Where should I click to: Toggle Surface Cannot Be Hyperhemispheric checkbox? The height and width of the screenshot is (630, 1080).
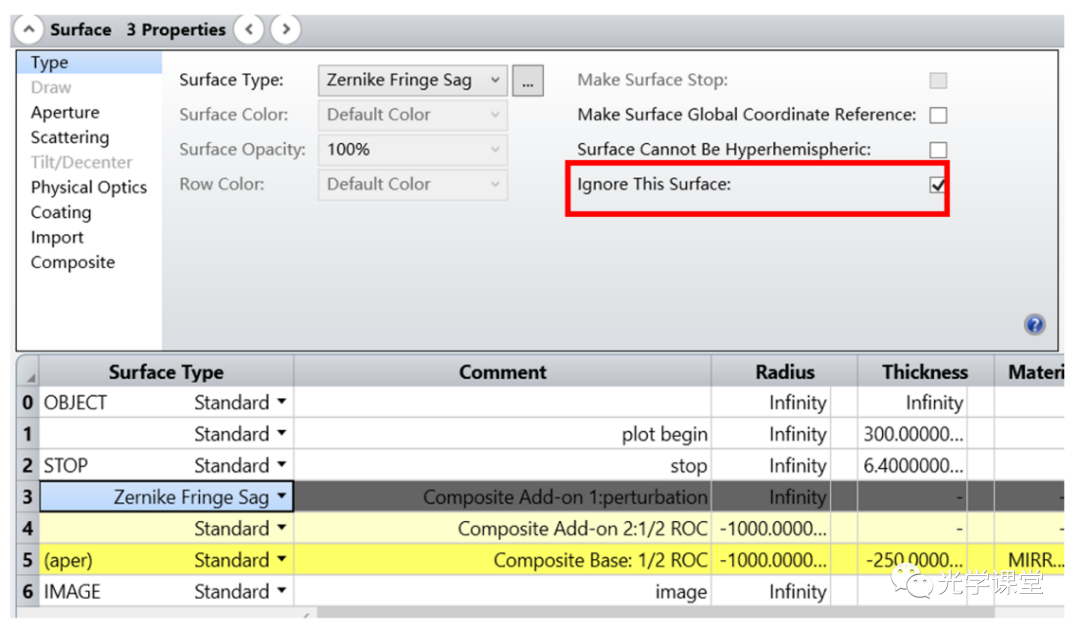click(x=938, y=149)
